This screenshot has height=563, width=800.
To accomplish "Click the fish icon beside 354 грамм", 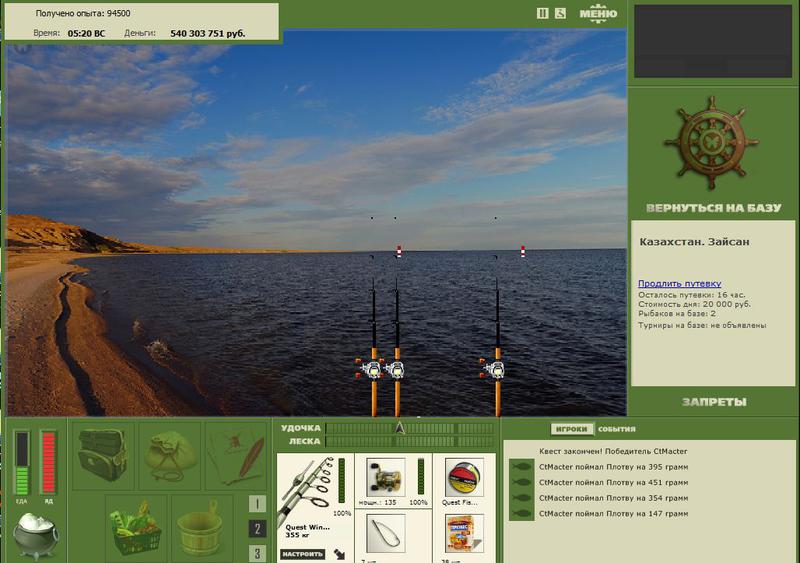I will 521,498.
